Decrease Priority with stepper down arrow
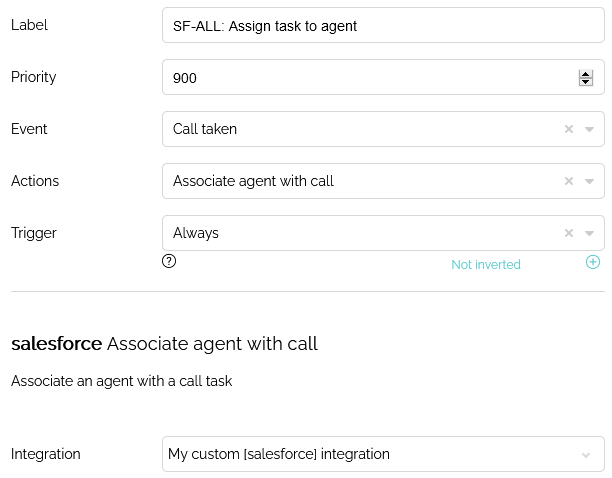The height and width of the screenshot is (478, 612). pos(585,82)
